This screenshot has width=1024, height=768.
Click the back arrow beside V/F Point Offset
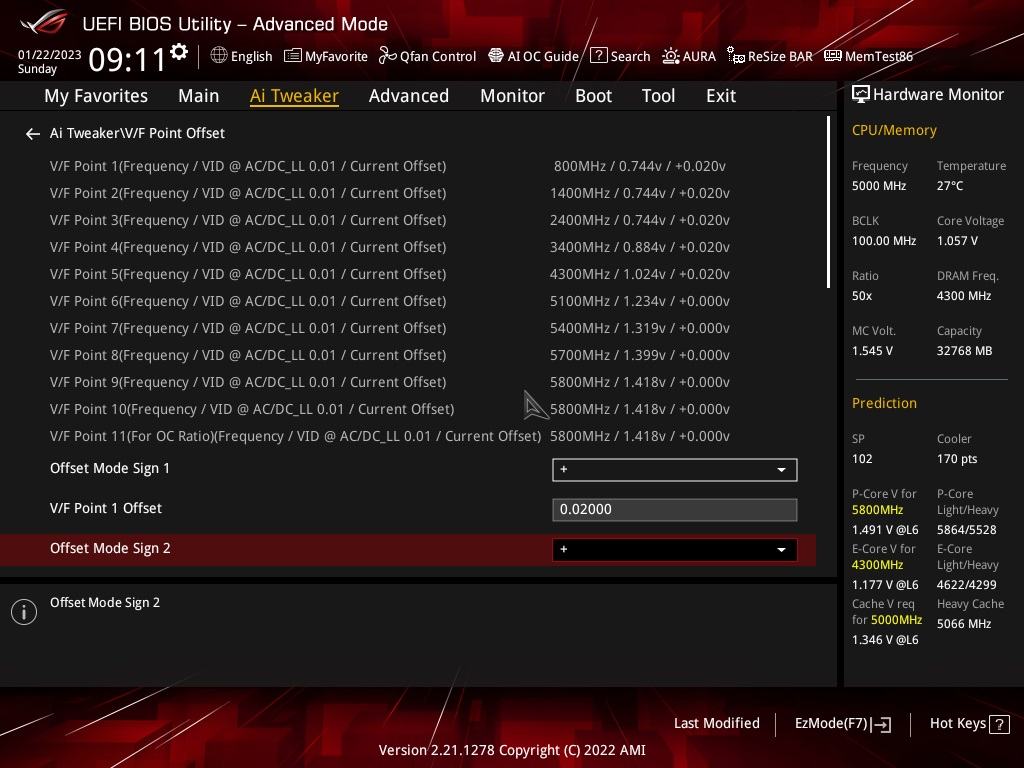pos(33,134)
